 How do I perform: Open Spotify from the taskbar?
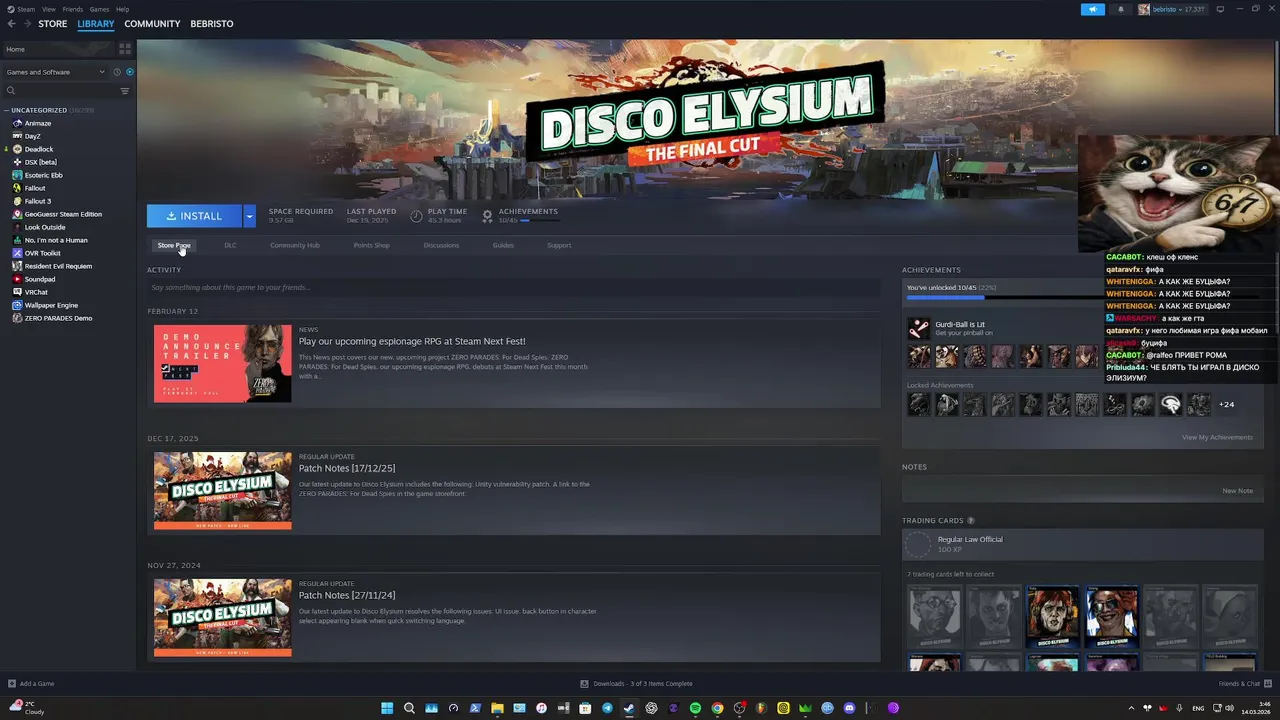click(695, 708)
